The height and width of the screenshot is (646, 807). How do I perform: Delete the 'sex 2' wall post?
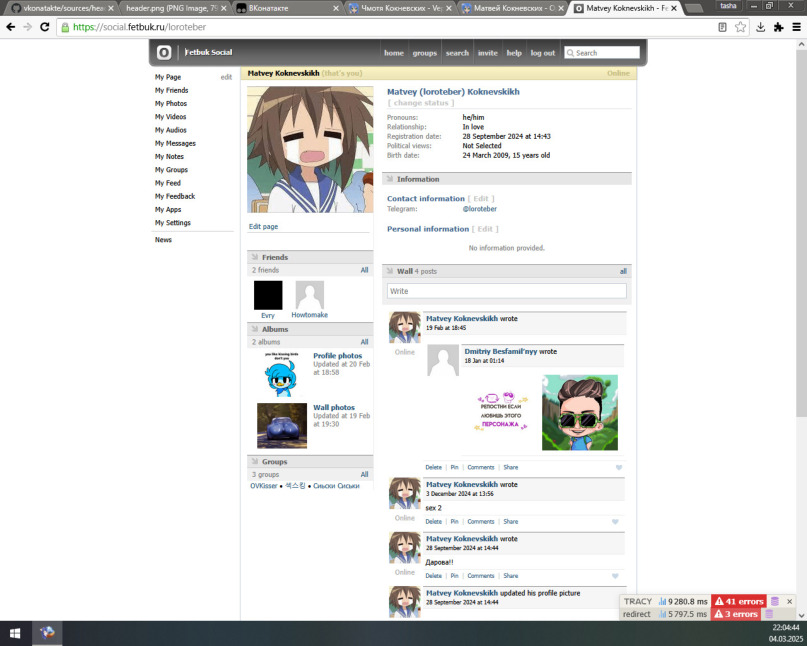coord(433,521)
